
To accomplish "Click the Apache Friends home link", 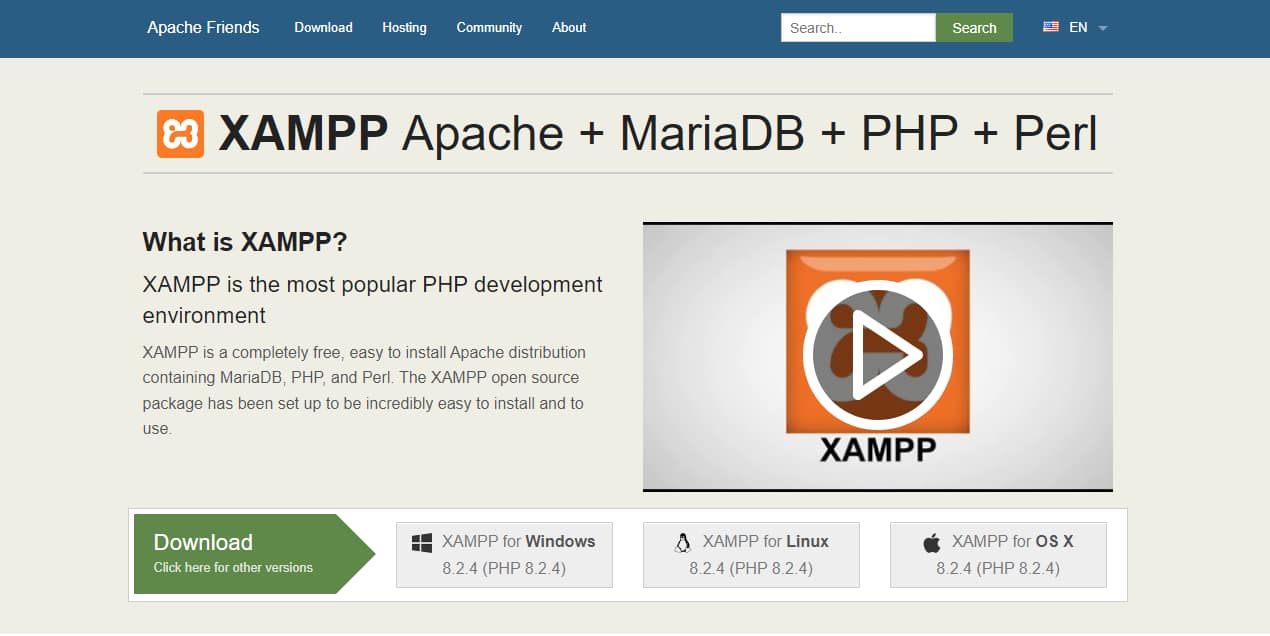I will (x=203, y=27).
